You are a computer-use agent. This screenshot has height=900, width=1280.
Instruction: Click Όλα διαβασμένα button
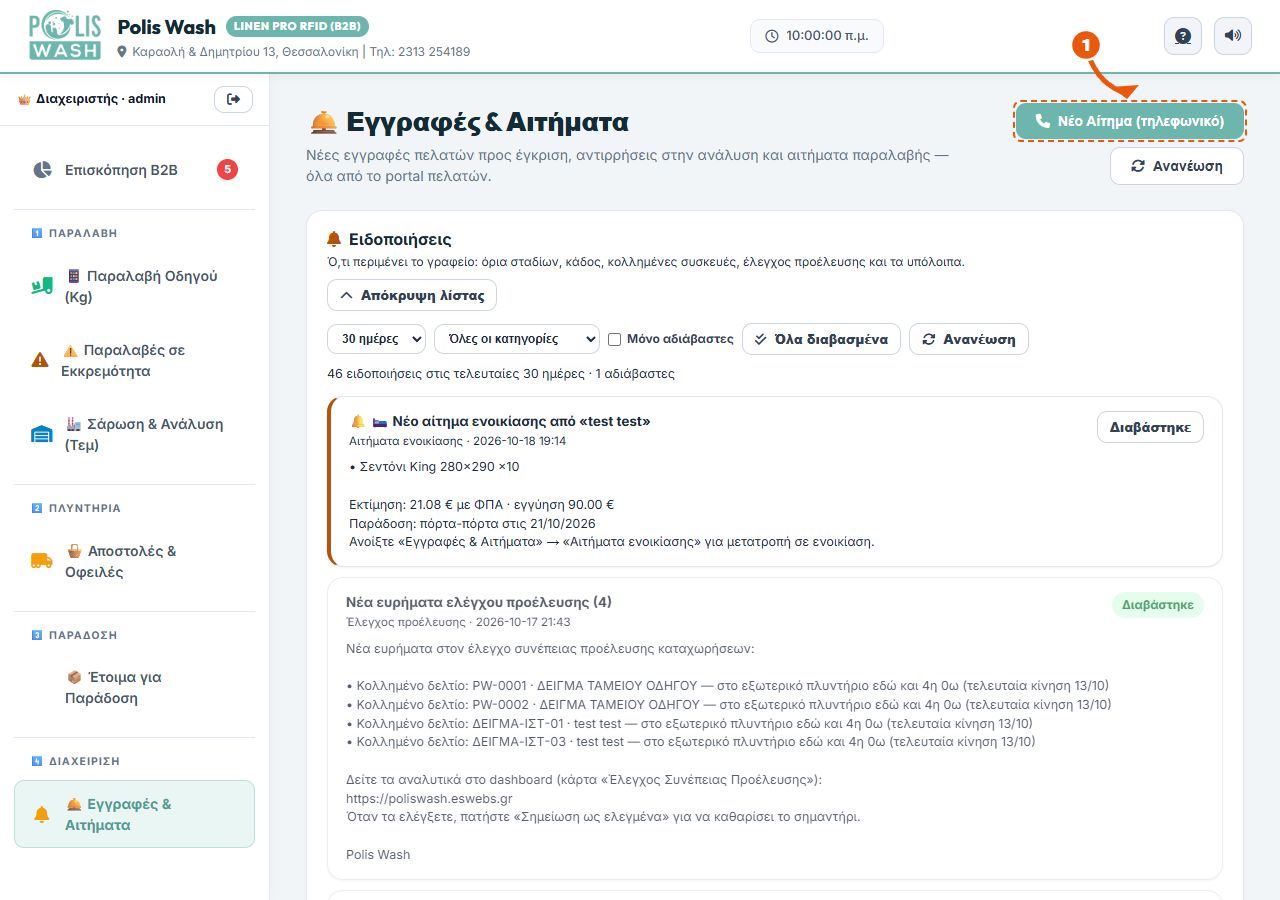tap(822, 339)
